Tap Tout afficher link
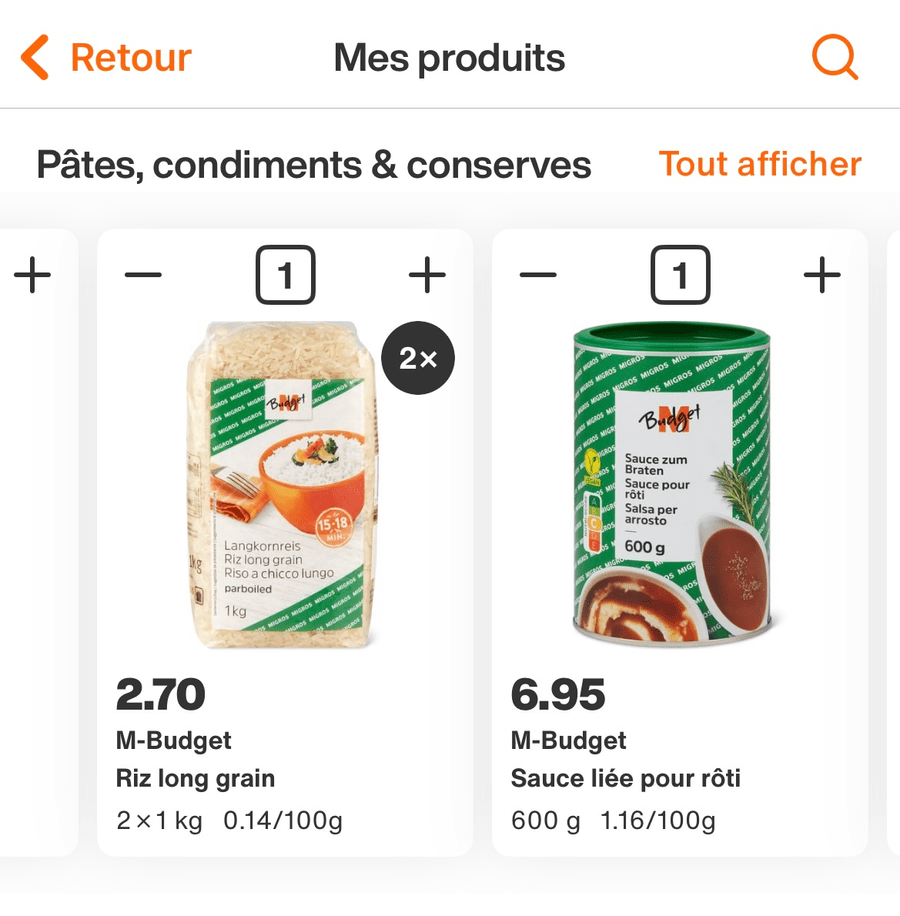This screenshot has height=916, width=900. [759, 164]
